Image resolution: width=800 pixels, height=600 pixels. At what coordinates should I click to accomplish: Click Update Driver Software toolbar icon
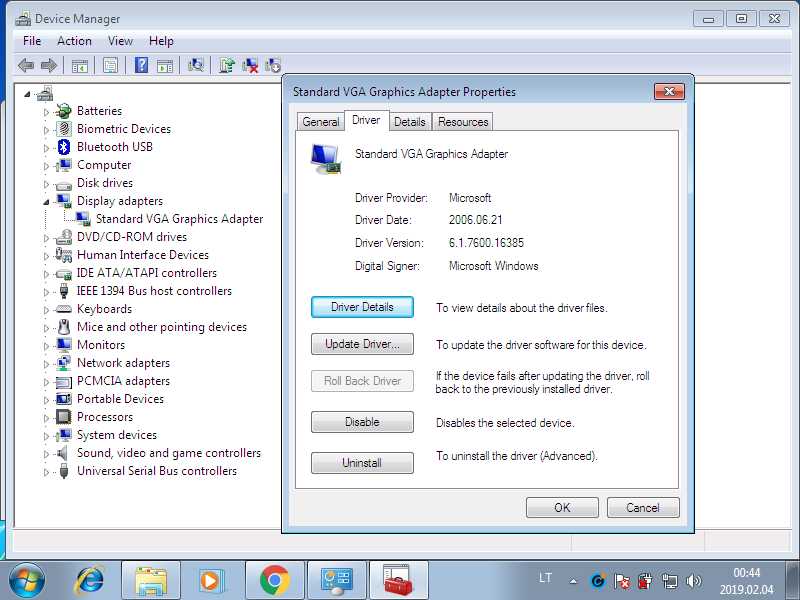227,65
